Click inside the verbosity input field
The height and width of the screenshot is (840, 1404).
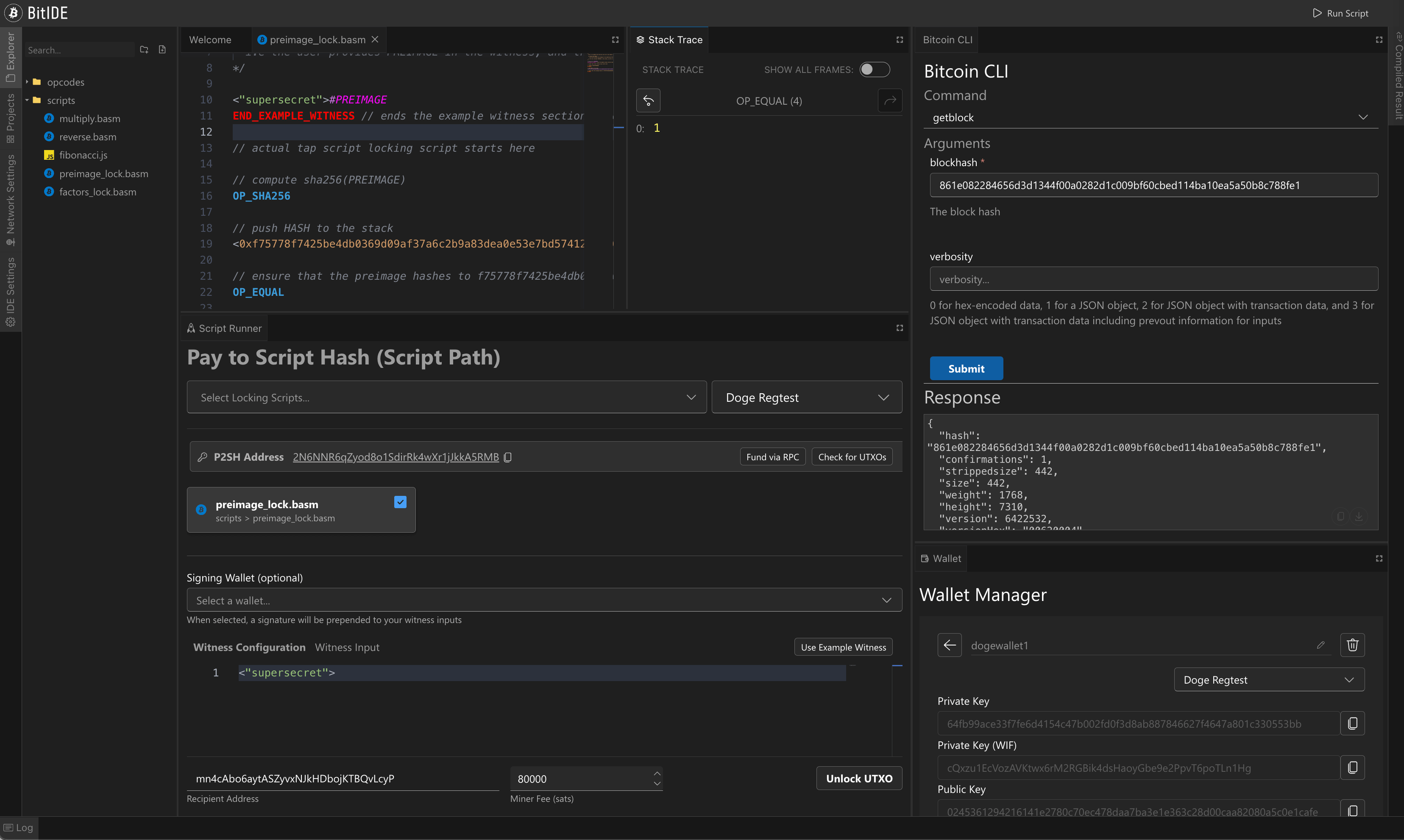(1153, 279)
